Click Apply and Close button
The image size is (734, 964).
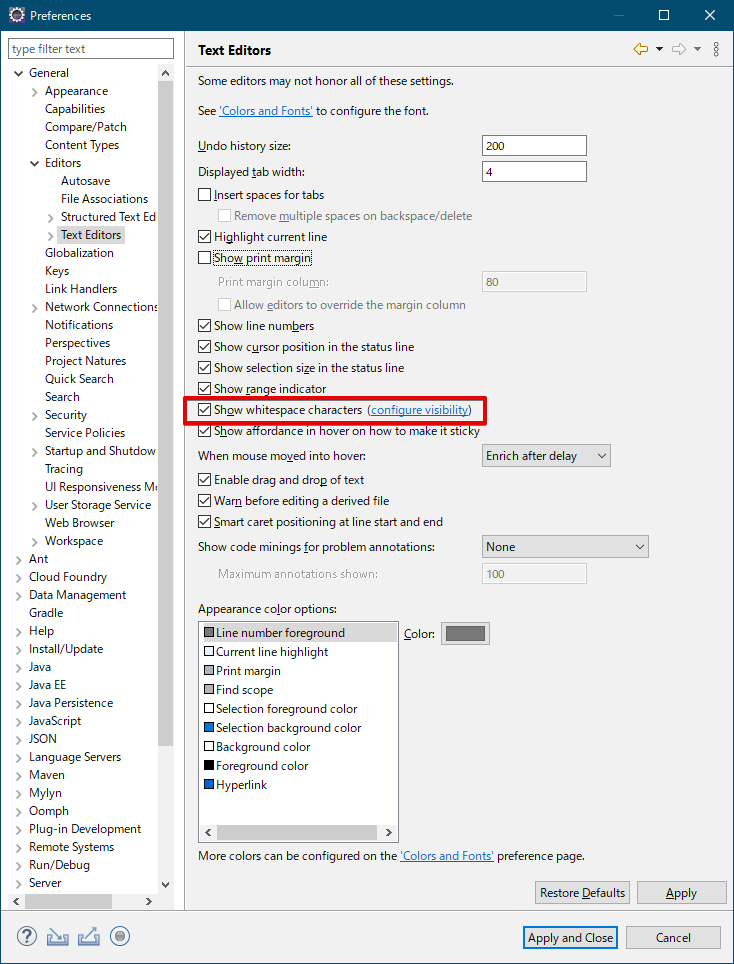click(x=570, y=938)
